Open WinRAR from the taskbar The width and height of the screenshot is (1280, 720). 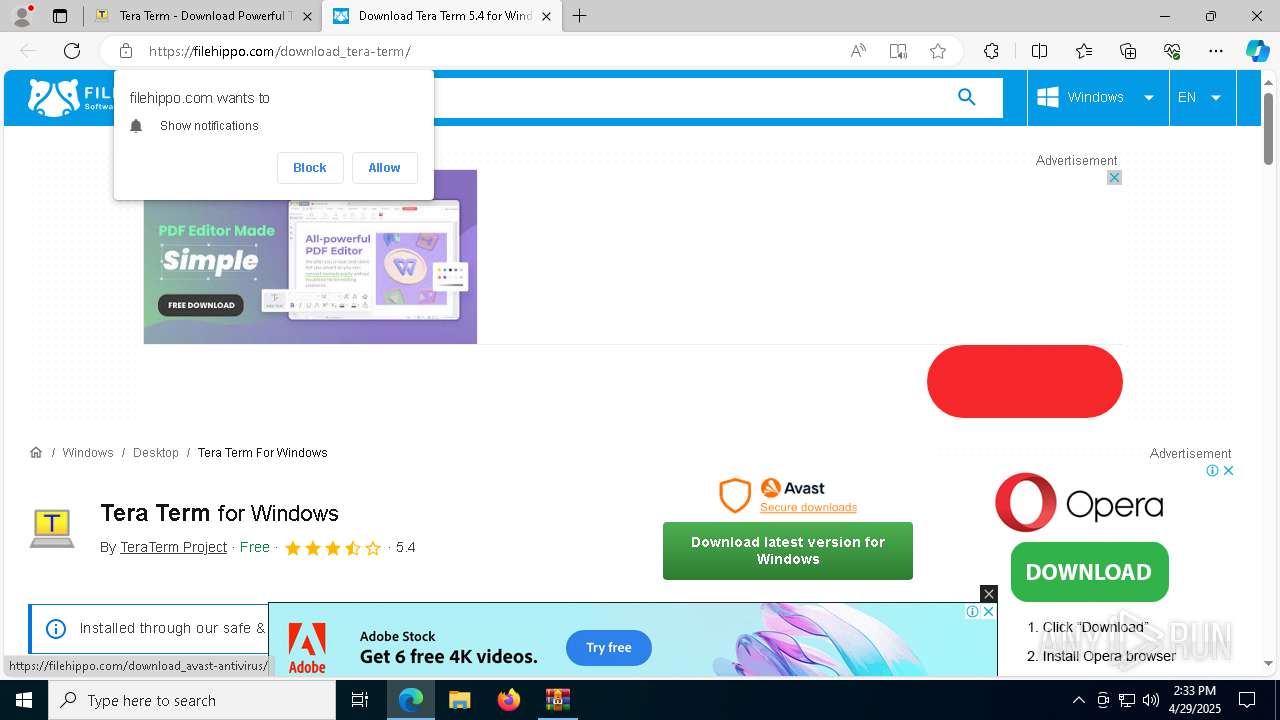pyautogui.click(x=557, y=700)
